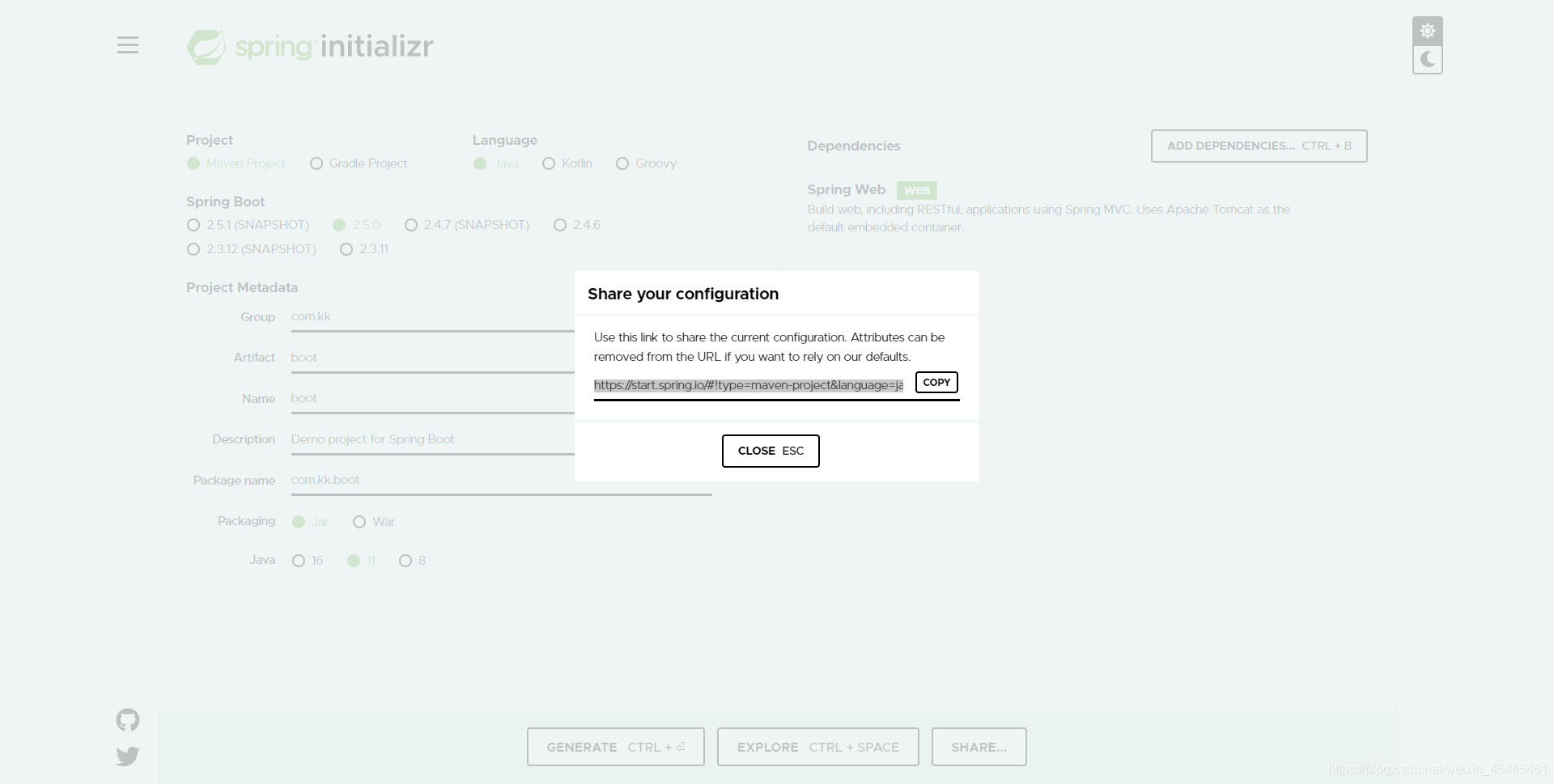Choose Groovy language option
The width and height of the screenshot is (1554, 784).
point(646,163)
